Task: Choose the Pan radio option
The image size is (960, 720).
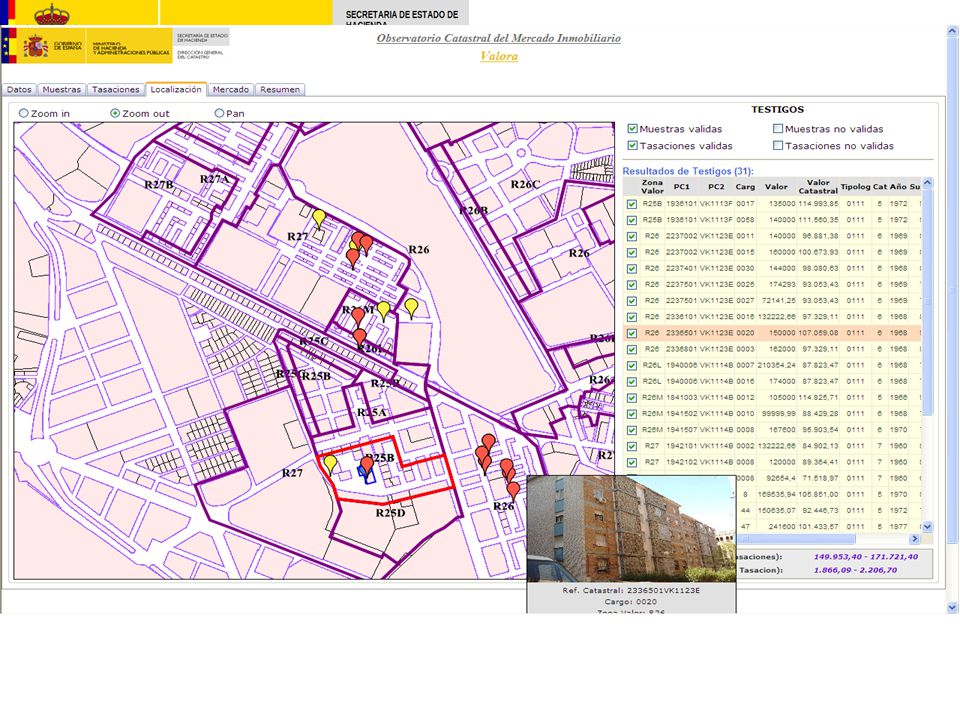Action: click(219, 113)
